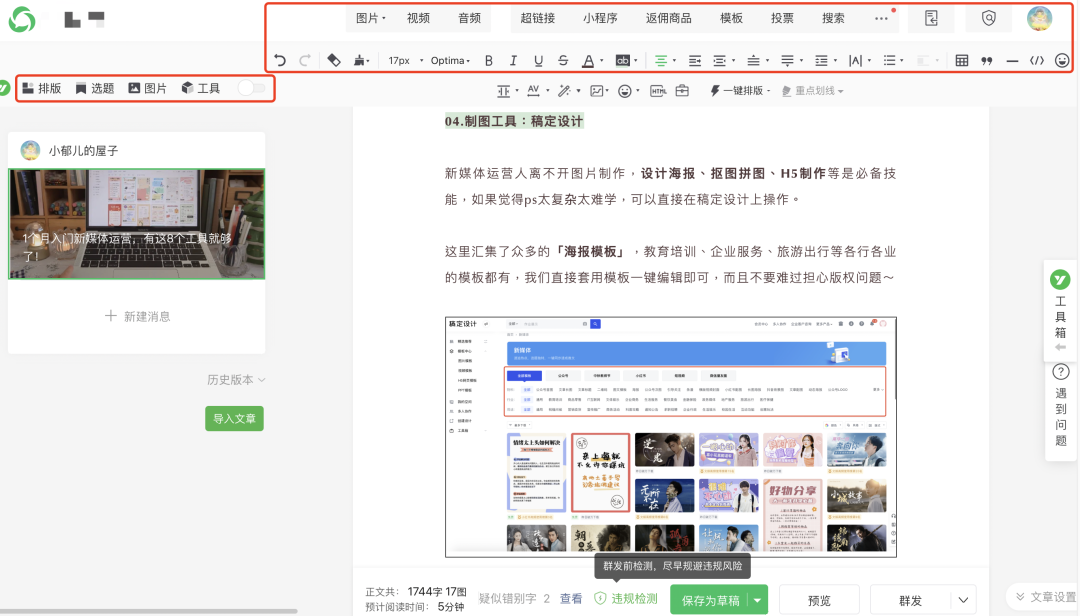The height and width of the screenshot is (616, 1080).
Task: Click the 预览 button
Action: point(819,600)
